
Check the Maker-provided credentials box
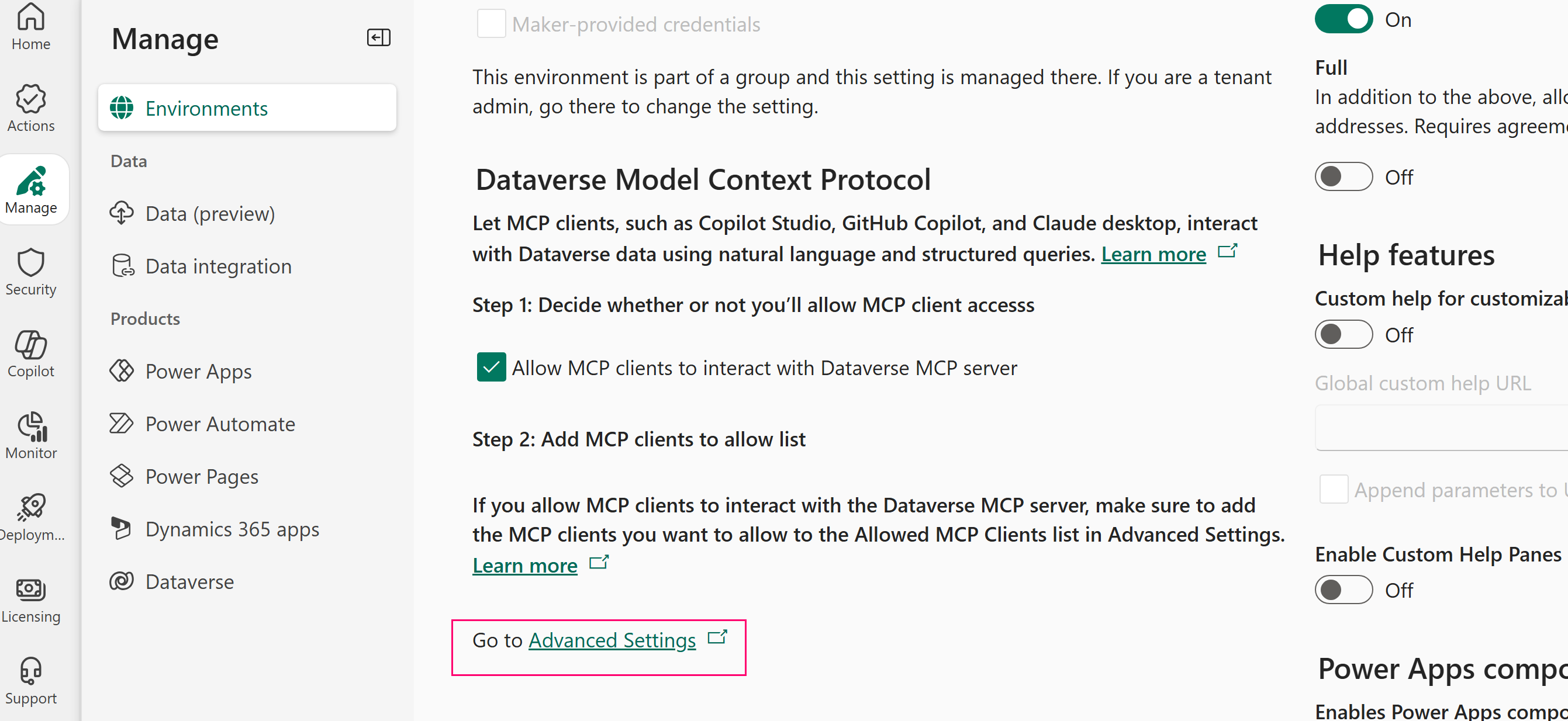coord(491,23)
